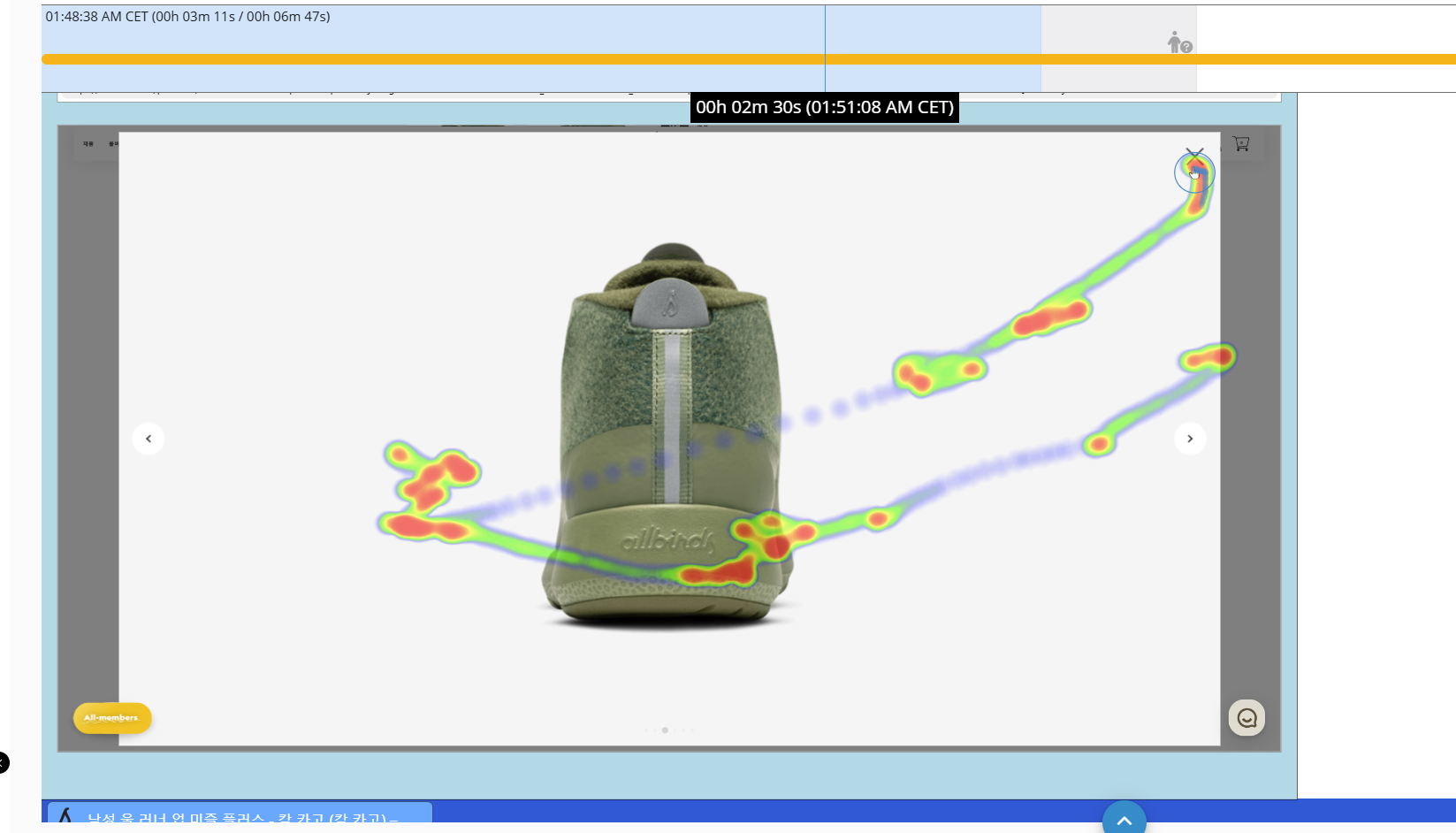Show the previous shoe image
The width and height of the screenshot is (1456, 833).
point(149,439)
